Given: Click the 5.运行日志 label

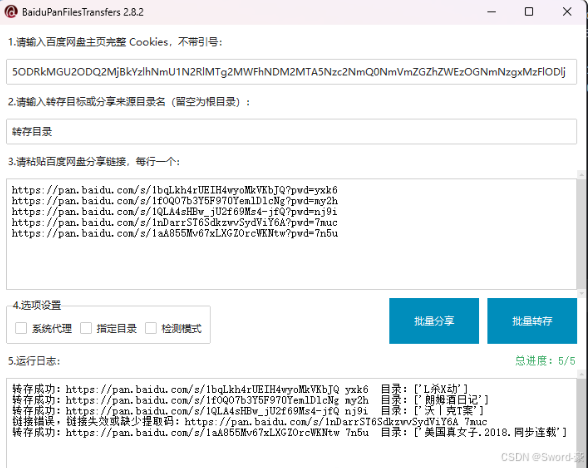Looking at the screenshot, I should click(x=34, y=361).
